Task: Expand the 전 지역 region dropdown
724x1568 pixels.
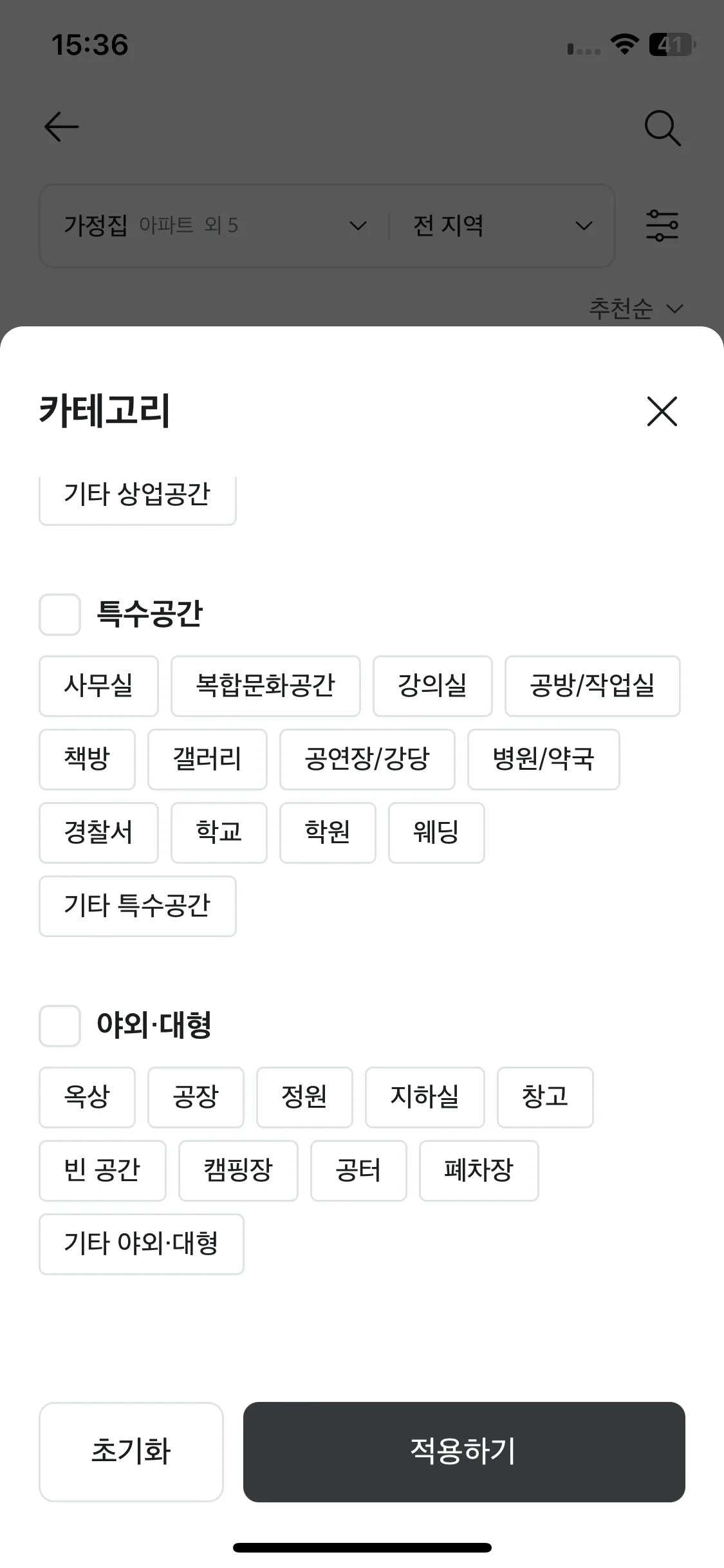Action: 502,225
